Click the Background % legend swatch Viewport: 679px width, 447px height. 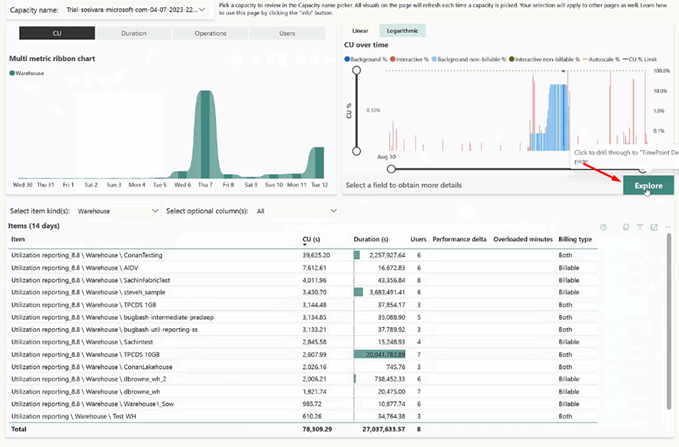[347, 59]
